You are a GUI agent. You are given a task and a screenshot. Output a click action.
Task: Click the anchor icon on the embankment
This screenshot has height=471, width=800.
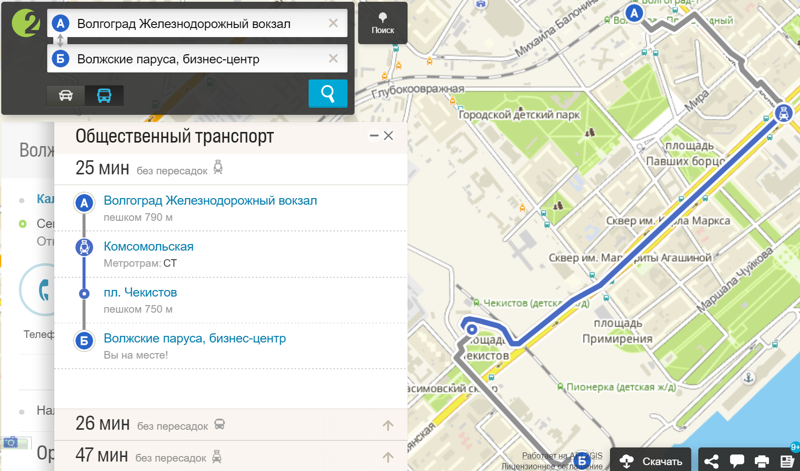pos(748,378)
